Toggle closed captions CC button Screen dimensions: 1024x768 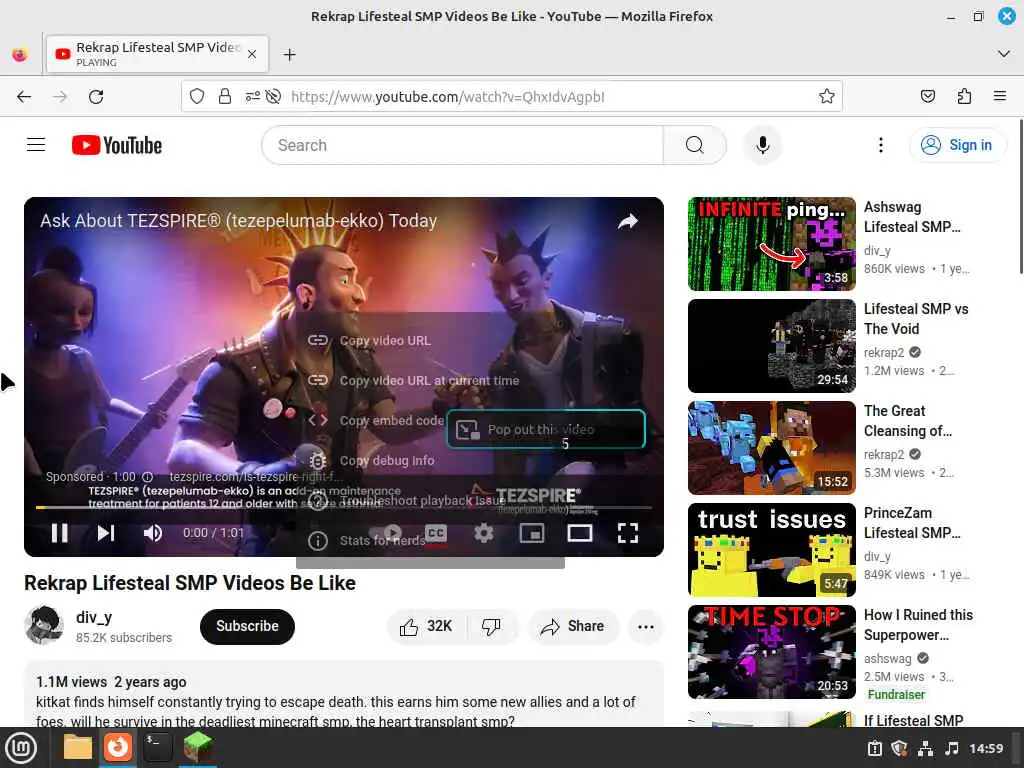pos(436,534)
